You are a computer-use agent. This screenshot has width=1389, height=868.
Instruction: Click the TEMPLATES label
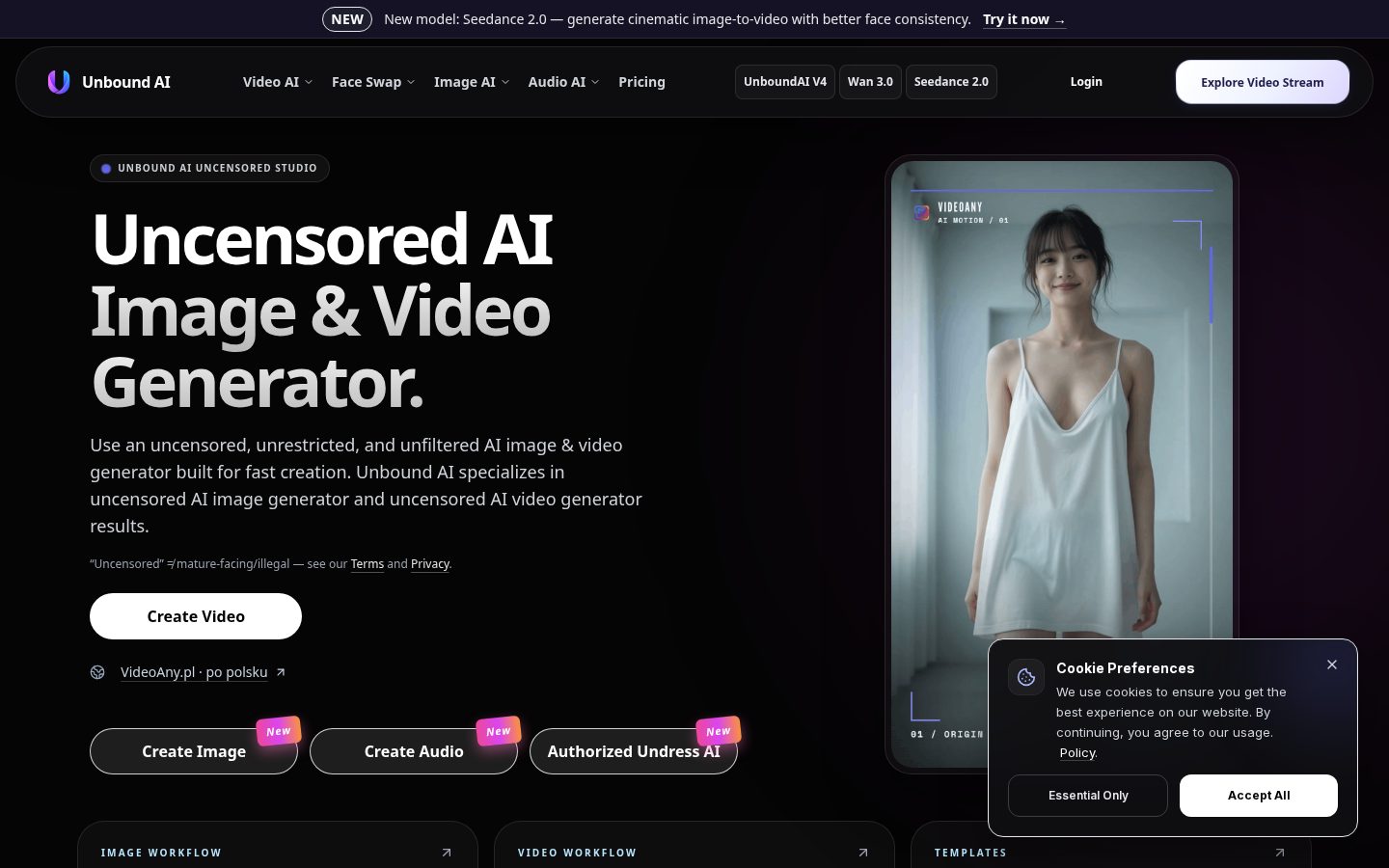pyautogui.click(x=970, y=853)
